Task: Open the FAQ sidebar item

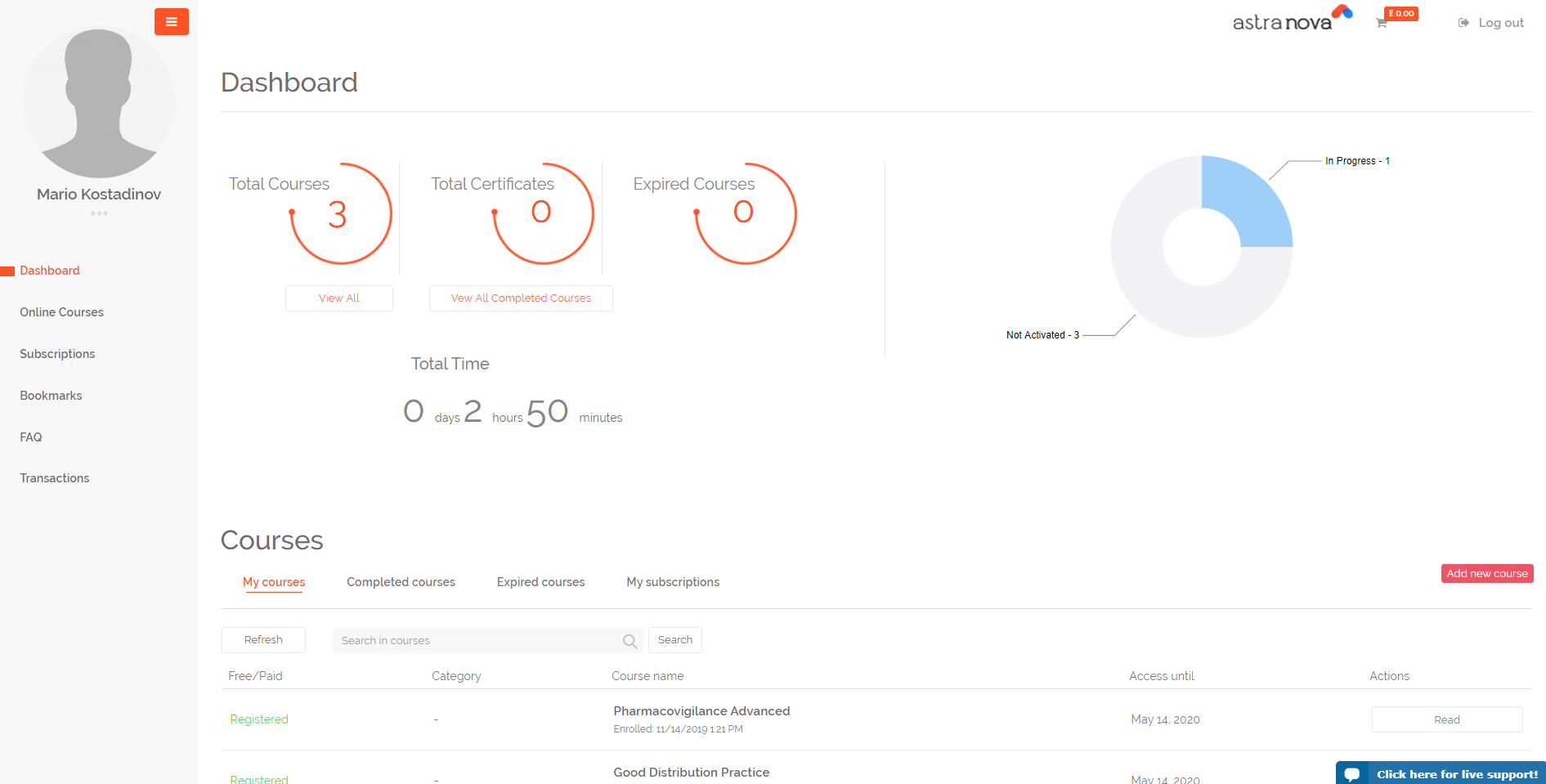Action: coord(31,437)
